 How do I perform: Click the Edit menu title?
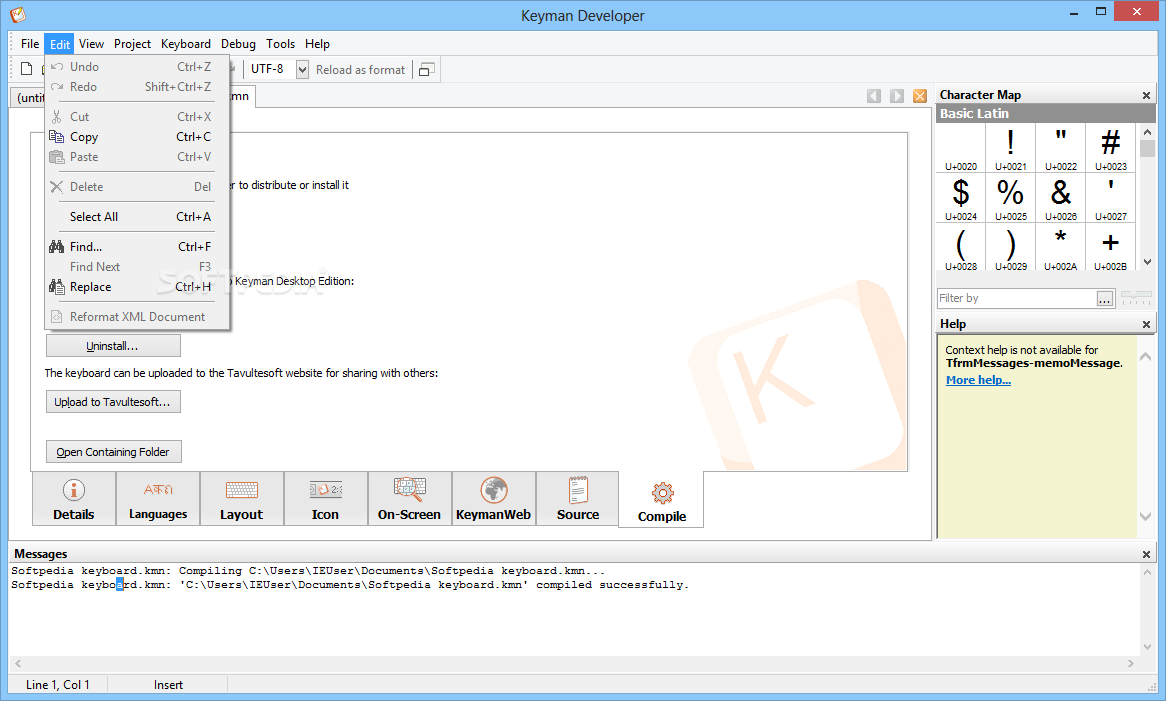[59, 44]
